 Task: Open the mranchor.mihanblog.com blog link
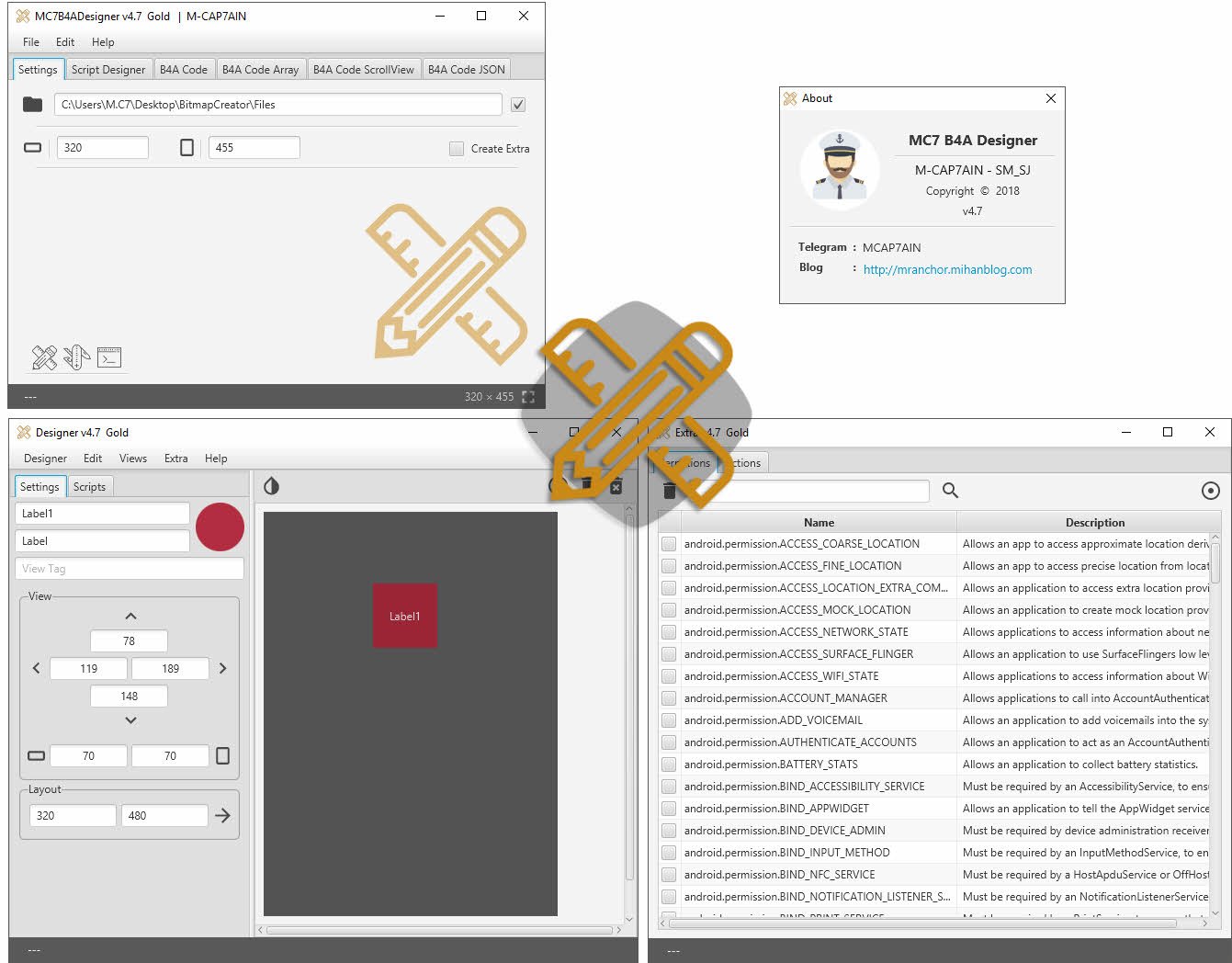click(947, 269)
